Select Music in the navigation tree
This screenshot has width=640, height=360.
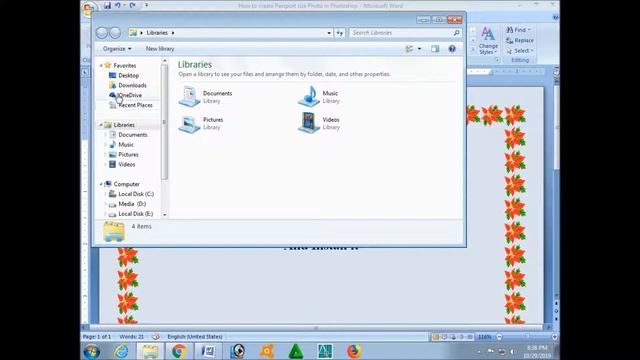(121, 144)
